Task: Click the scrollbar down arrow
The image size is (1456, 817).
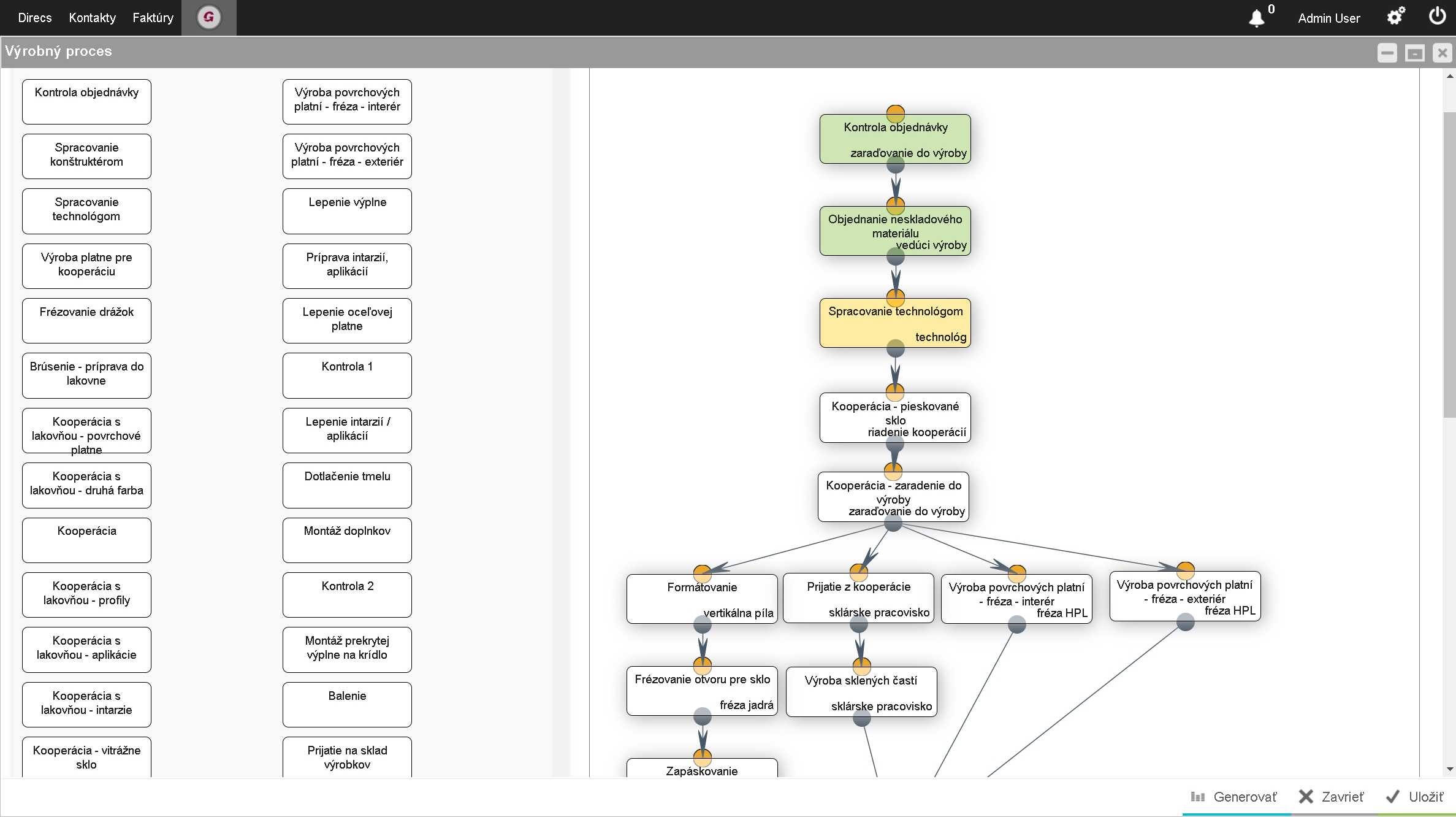Action: 1449,769
